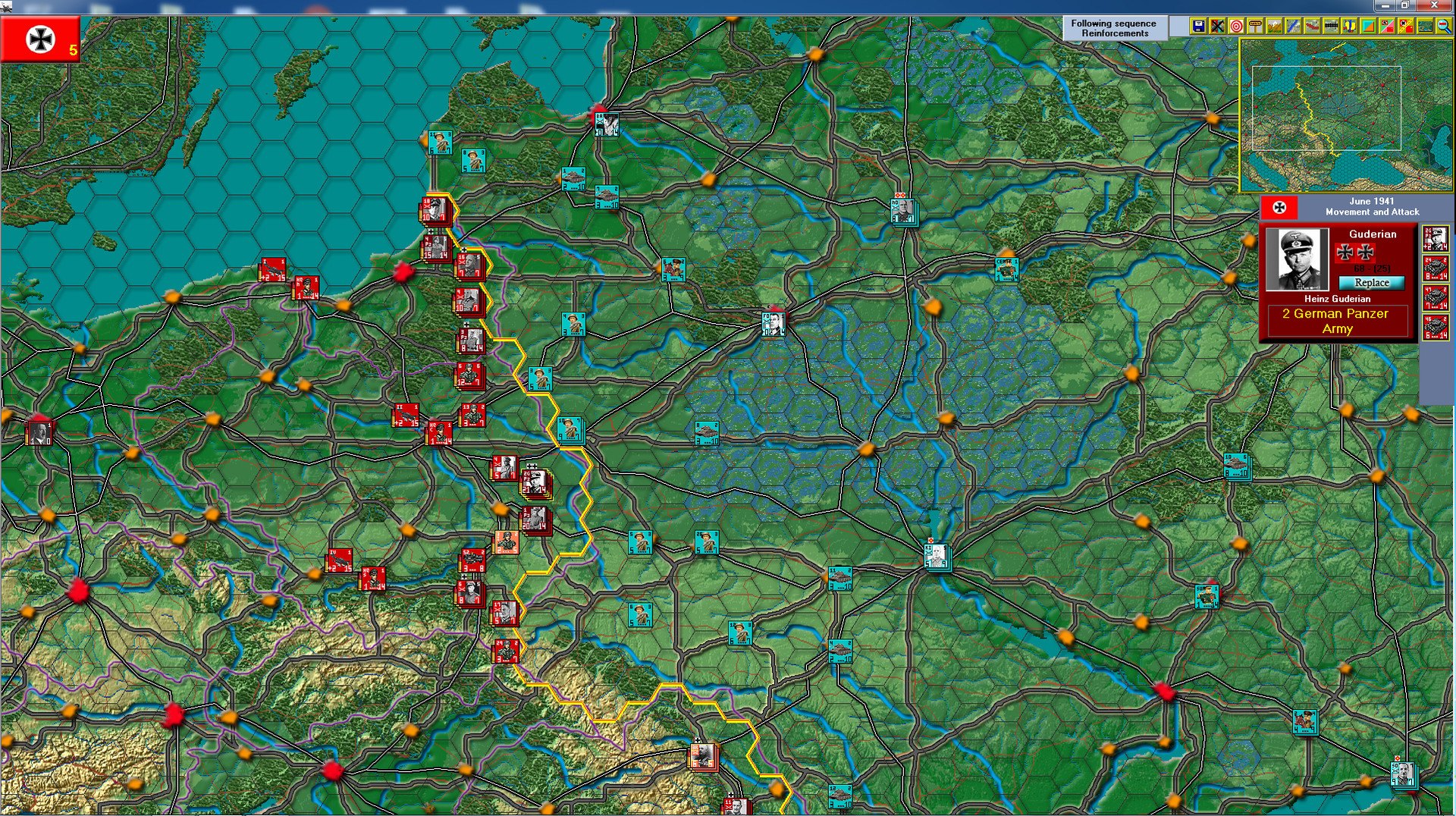
Task: Save the game with the disk icon
Action: [1197, 27]
